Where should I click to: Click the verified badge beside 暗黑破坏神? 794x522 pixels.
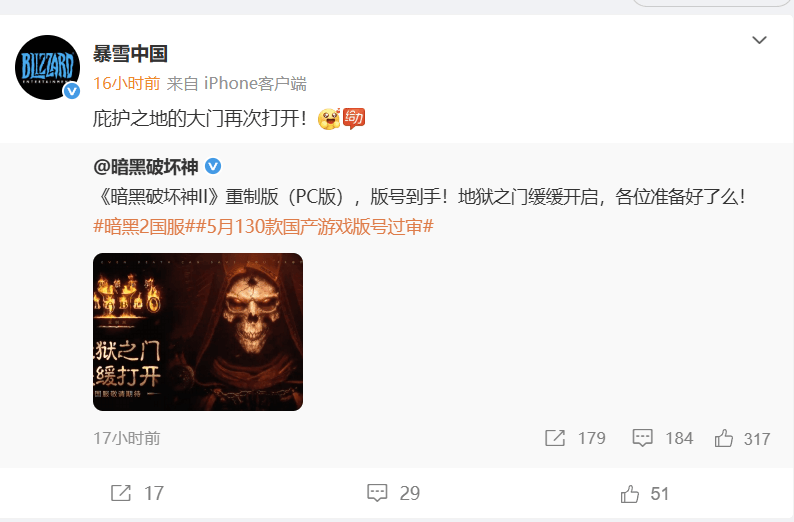[213, 166]
